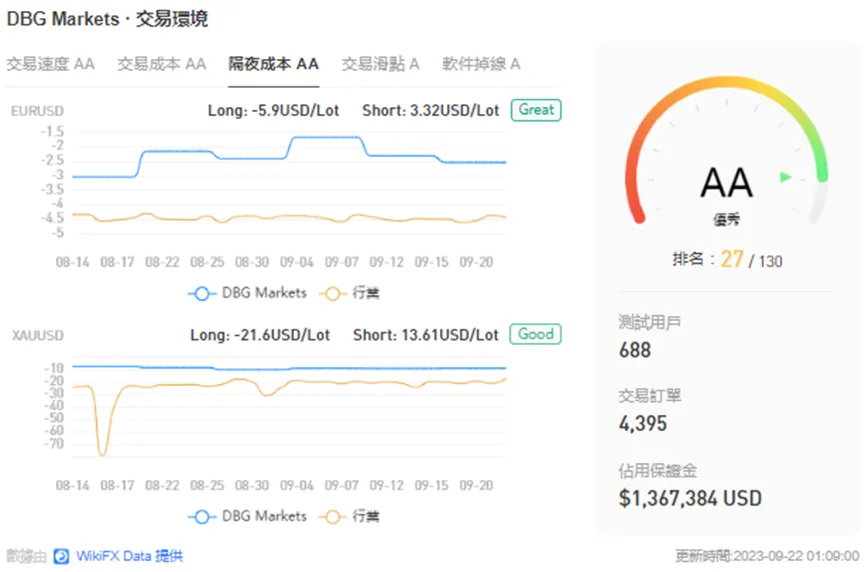Click the 交易訂單 value 4,395
This screenshot has width=865, height=572.
coord(643,424)
